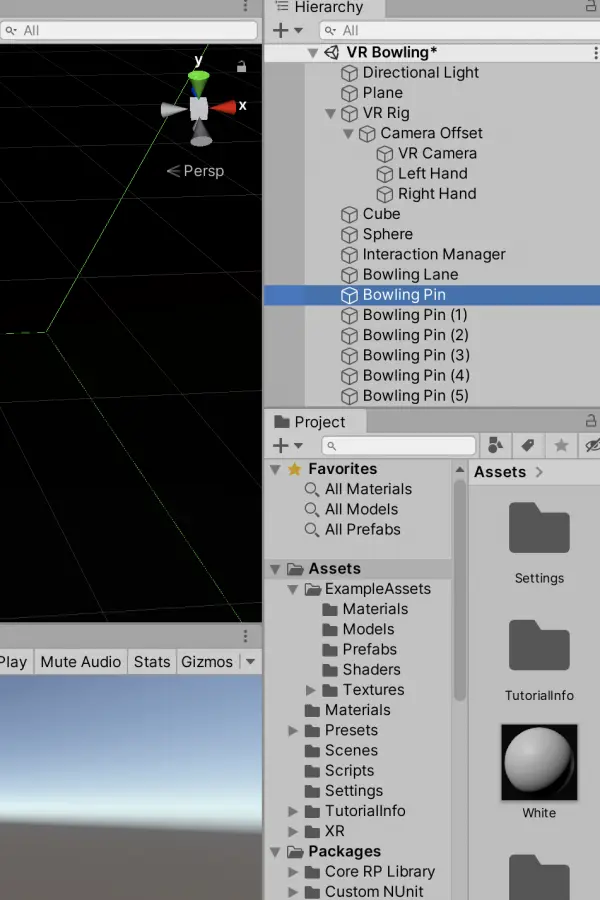Viewport: 600px width, 900px height.
Task: Click the search by type icon in Project
Action: (x=495, y=445)
